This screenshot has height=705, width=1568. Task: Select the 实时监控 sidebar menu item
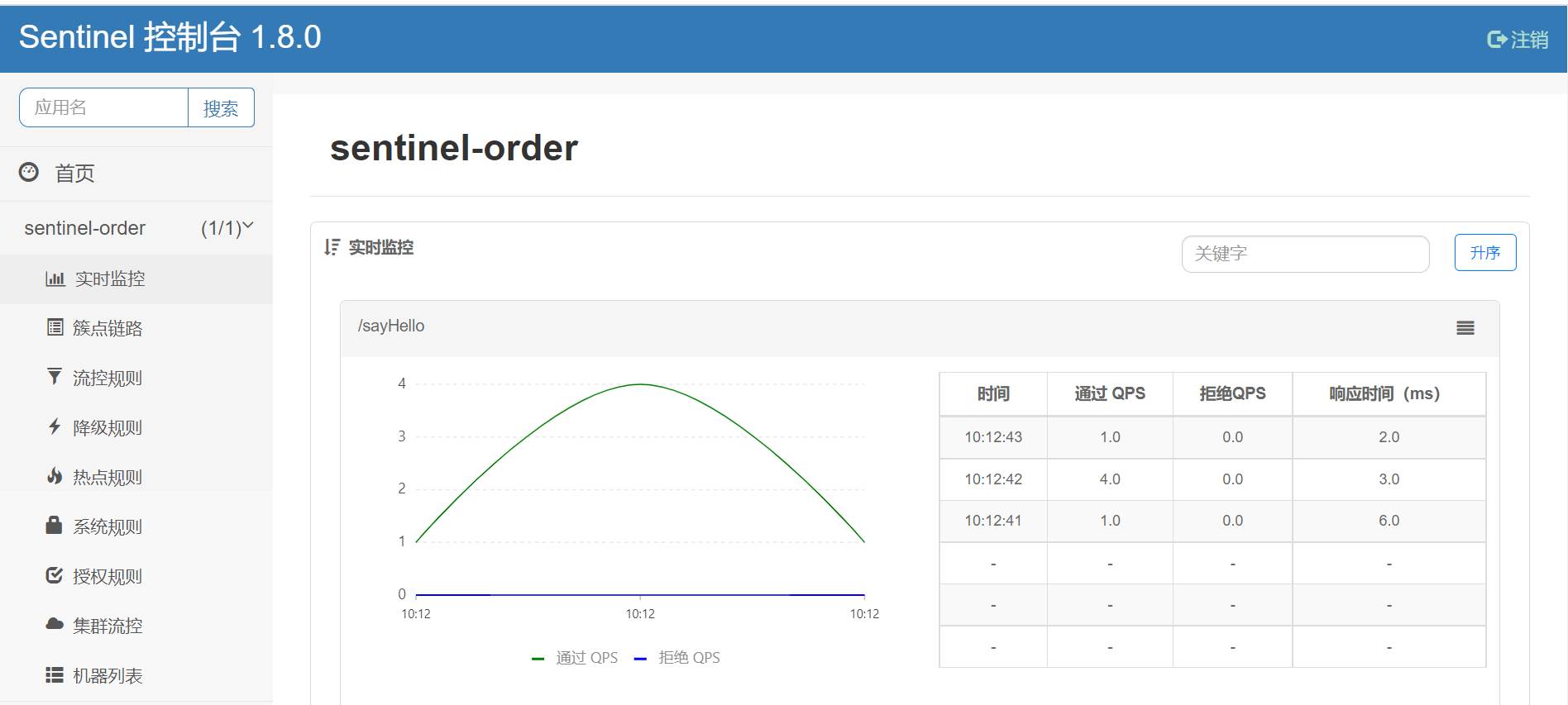tap(136, 279)
